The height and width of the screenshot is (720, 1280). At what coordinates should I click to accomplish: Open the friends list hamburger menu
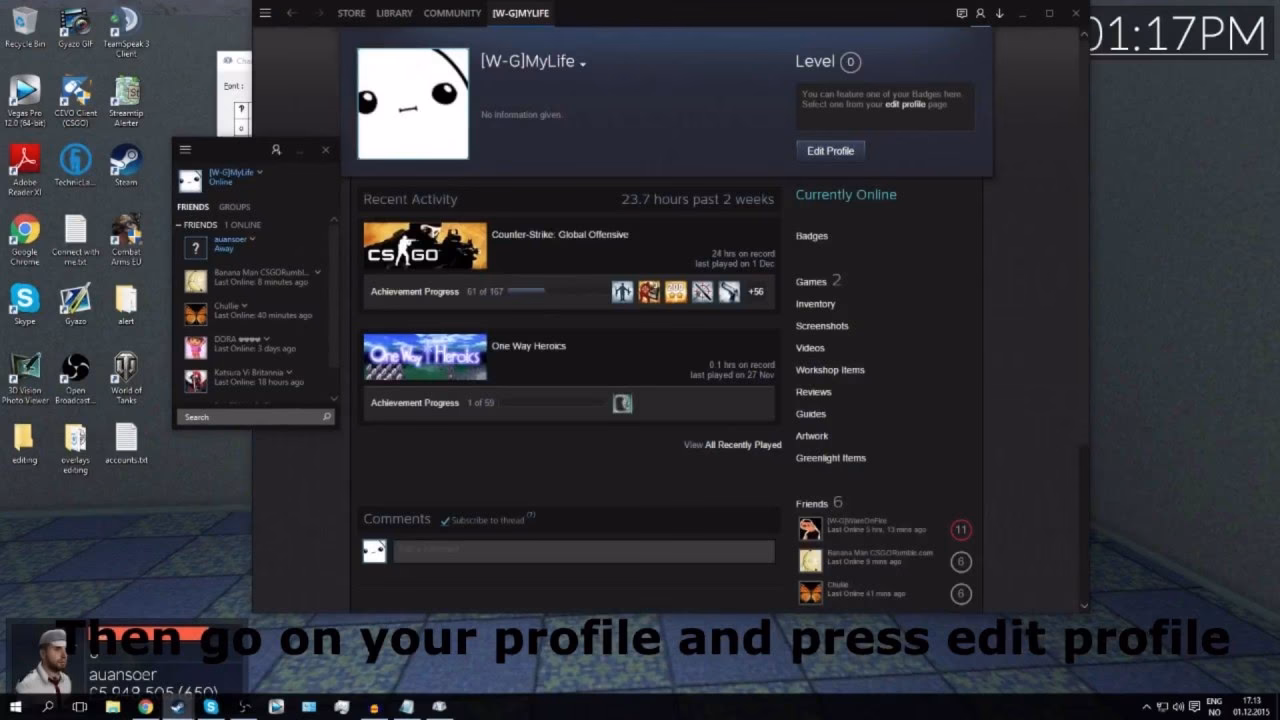pos(185,149)
